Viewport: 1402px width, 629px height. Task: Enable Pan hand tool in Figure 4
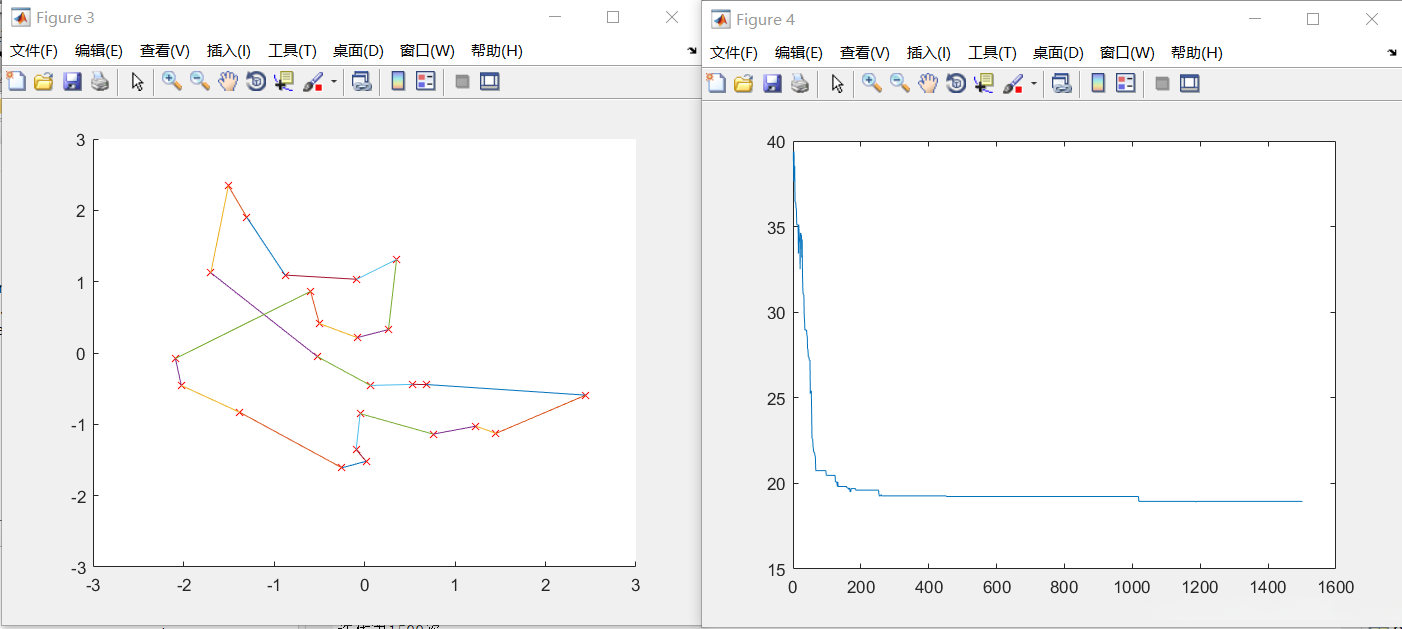pos(928,83)
